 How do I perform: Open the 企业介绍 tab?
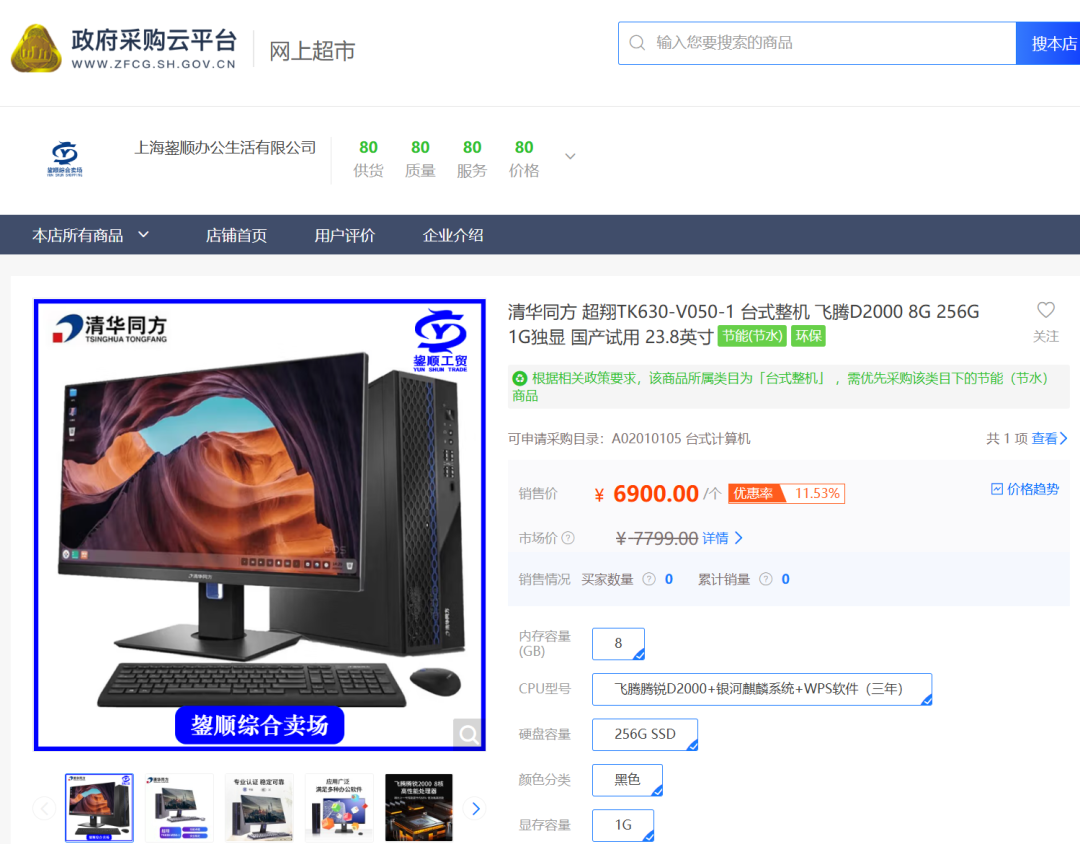tap(453, 235)
